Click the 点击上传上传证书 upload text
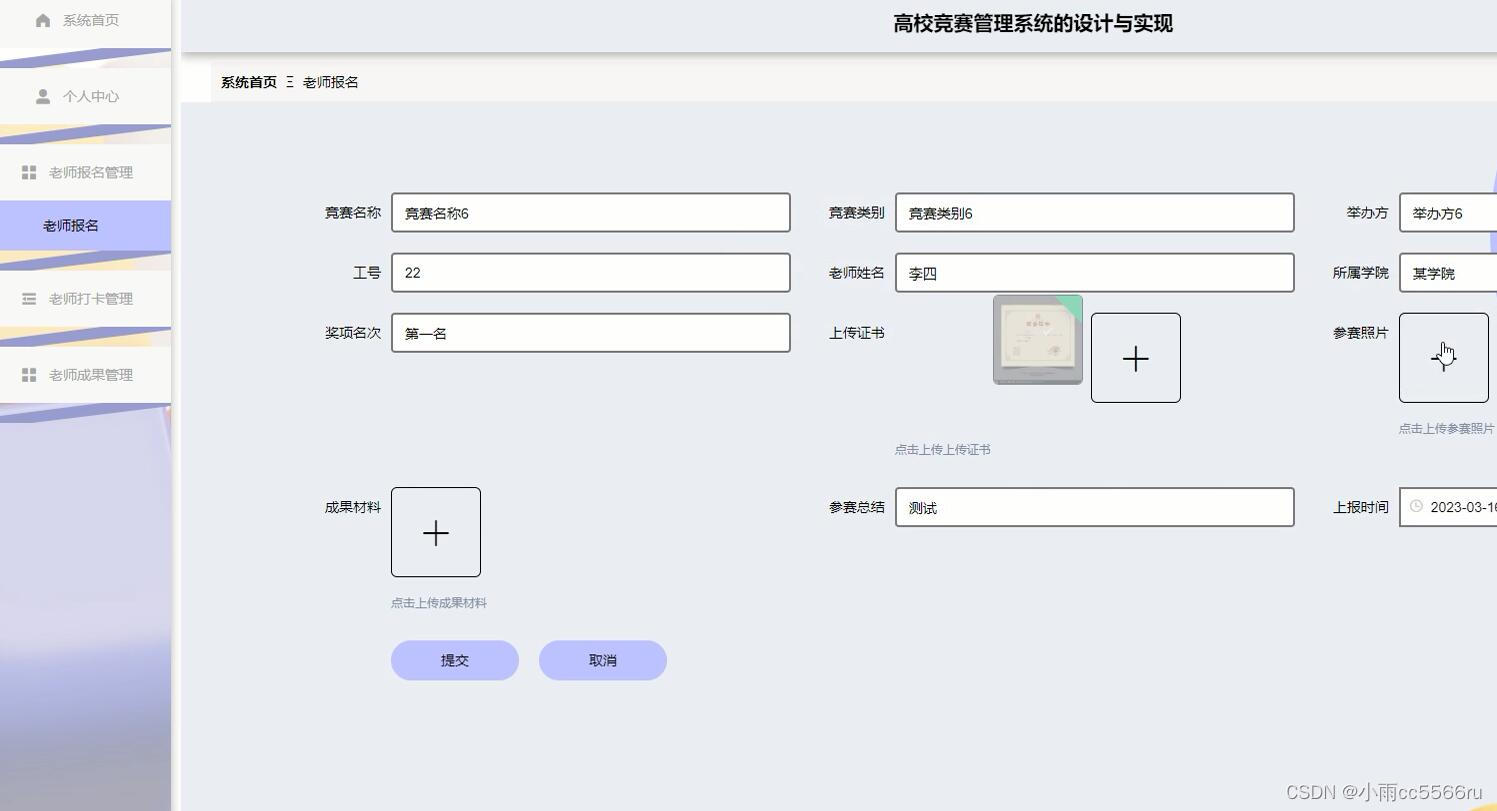 (x=941, y=449)
